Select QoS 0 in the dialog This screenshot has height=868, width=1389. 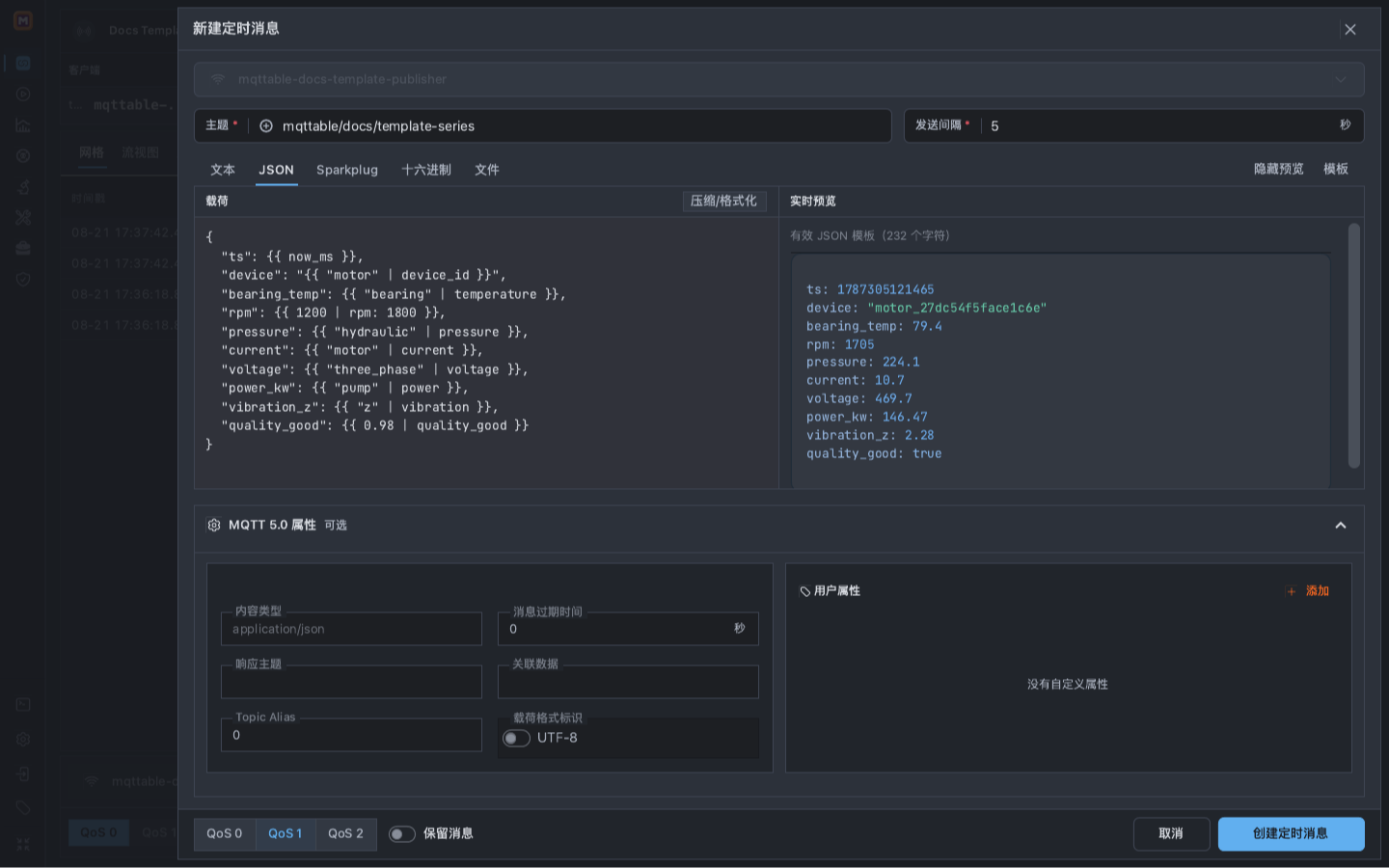(x=225, y=833)
